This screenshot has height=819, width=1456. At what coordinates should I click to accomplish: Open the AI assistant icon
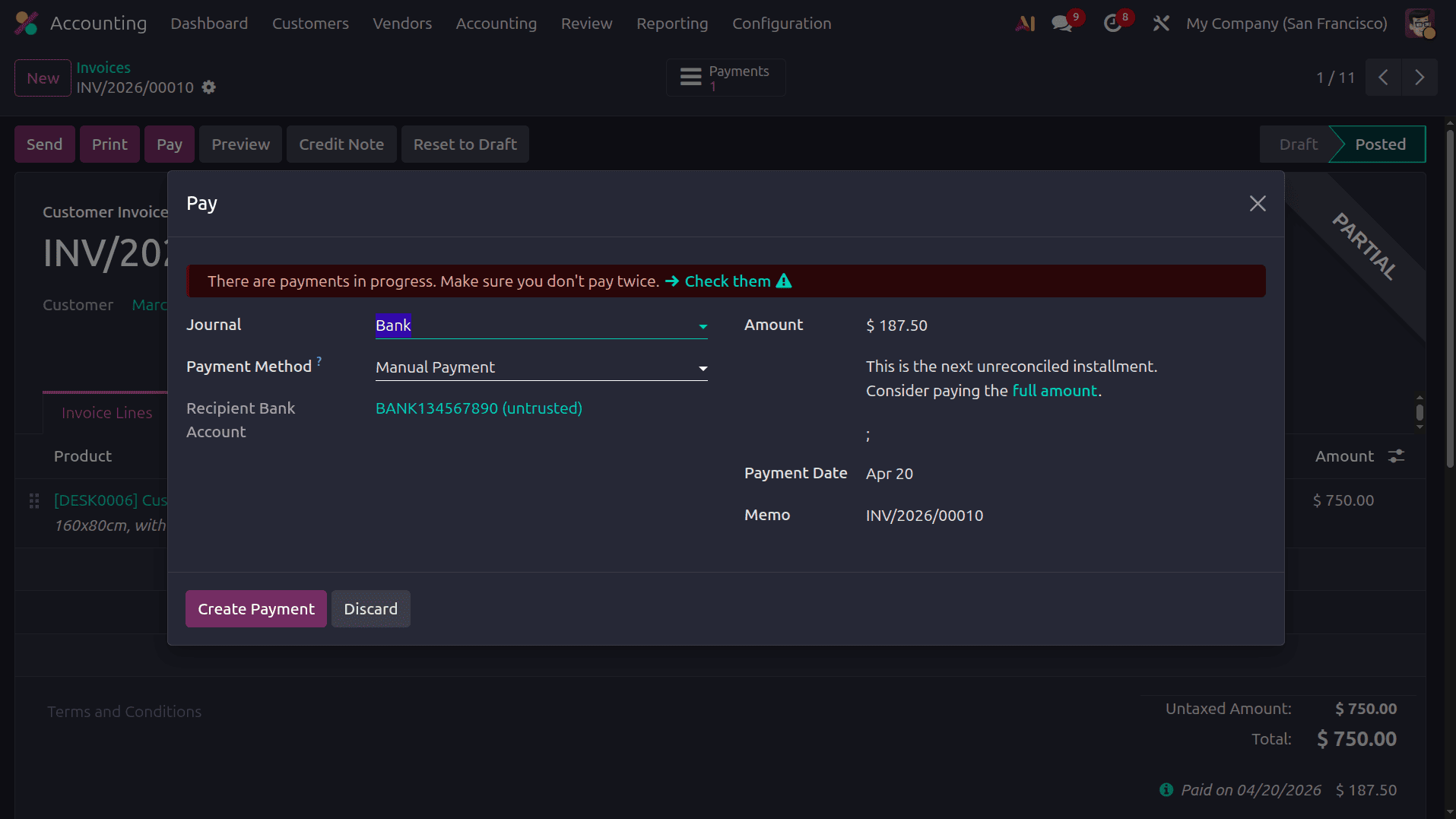[1025, 24]
